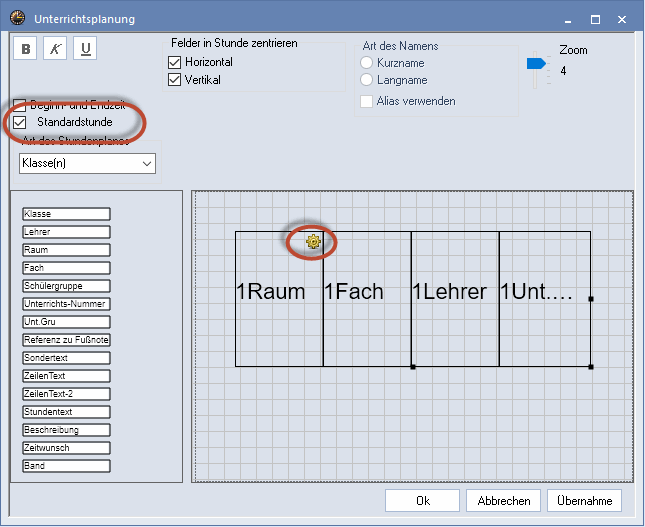Image resolution: width=645 pixels, height=527 pixels.
Task: Toggle italic formatting button
Action: pos(55,49)
